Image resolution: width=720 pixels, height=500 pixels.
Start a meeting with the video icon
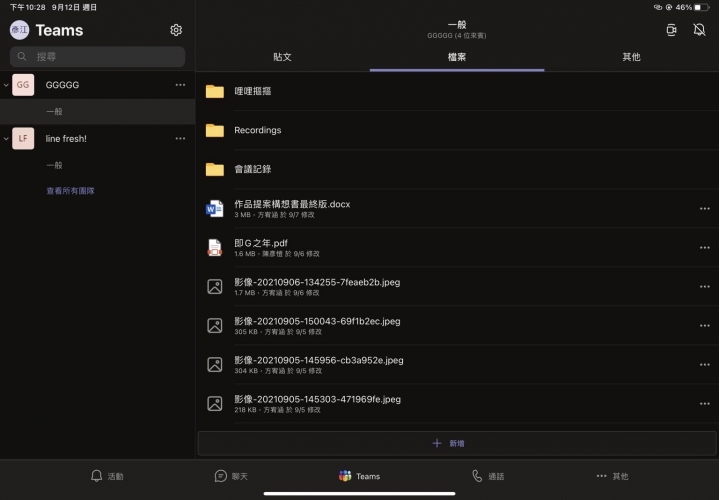[671, 30]
